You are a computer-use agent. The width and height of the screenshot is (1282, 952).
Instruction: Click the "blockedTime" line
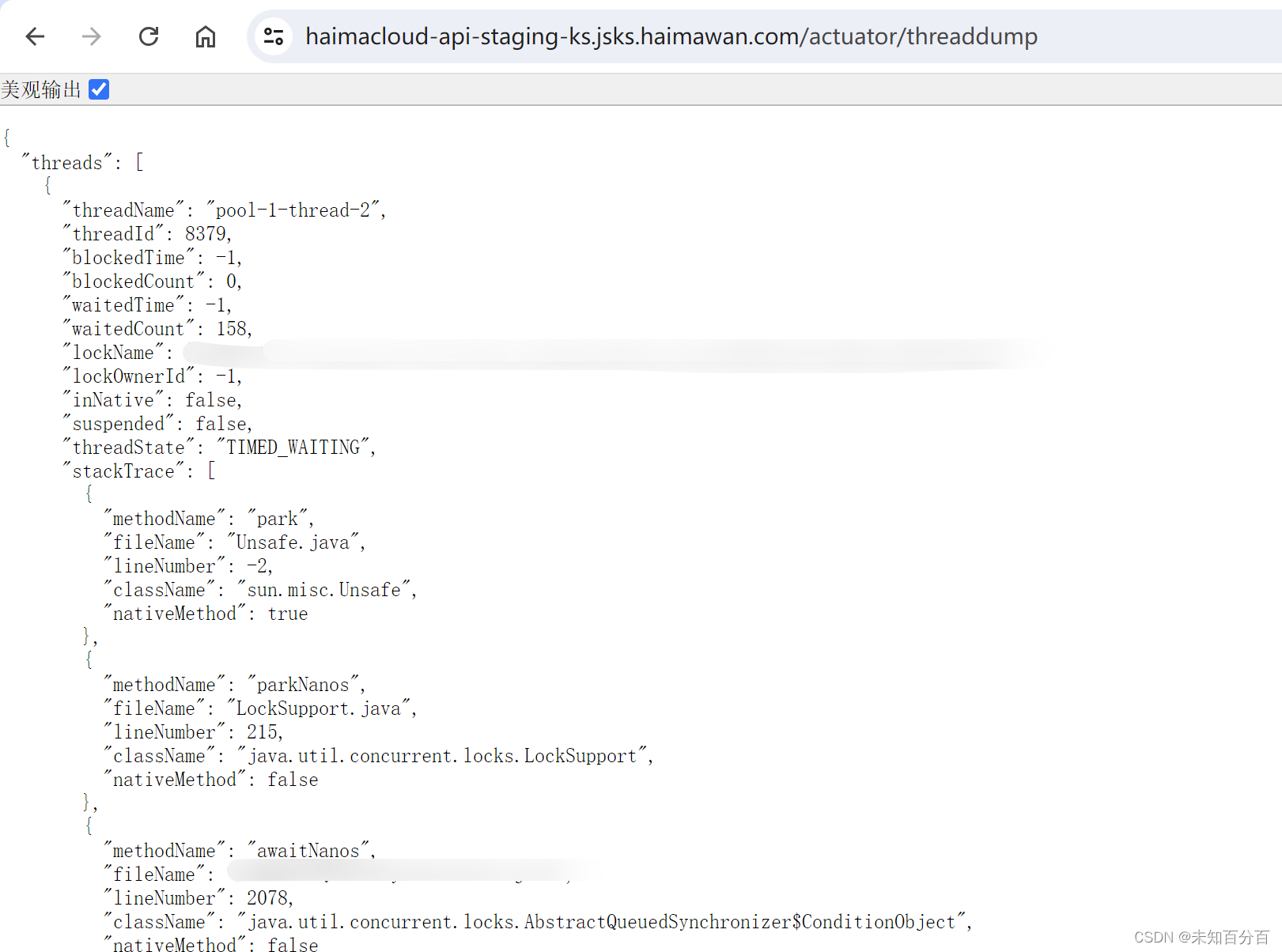tap(153, 258)
